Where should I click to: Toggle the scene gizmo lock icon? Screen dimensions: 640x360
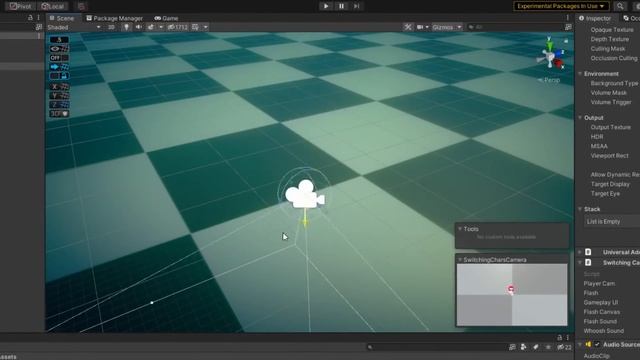tap(566, 41)
